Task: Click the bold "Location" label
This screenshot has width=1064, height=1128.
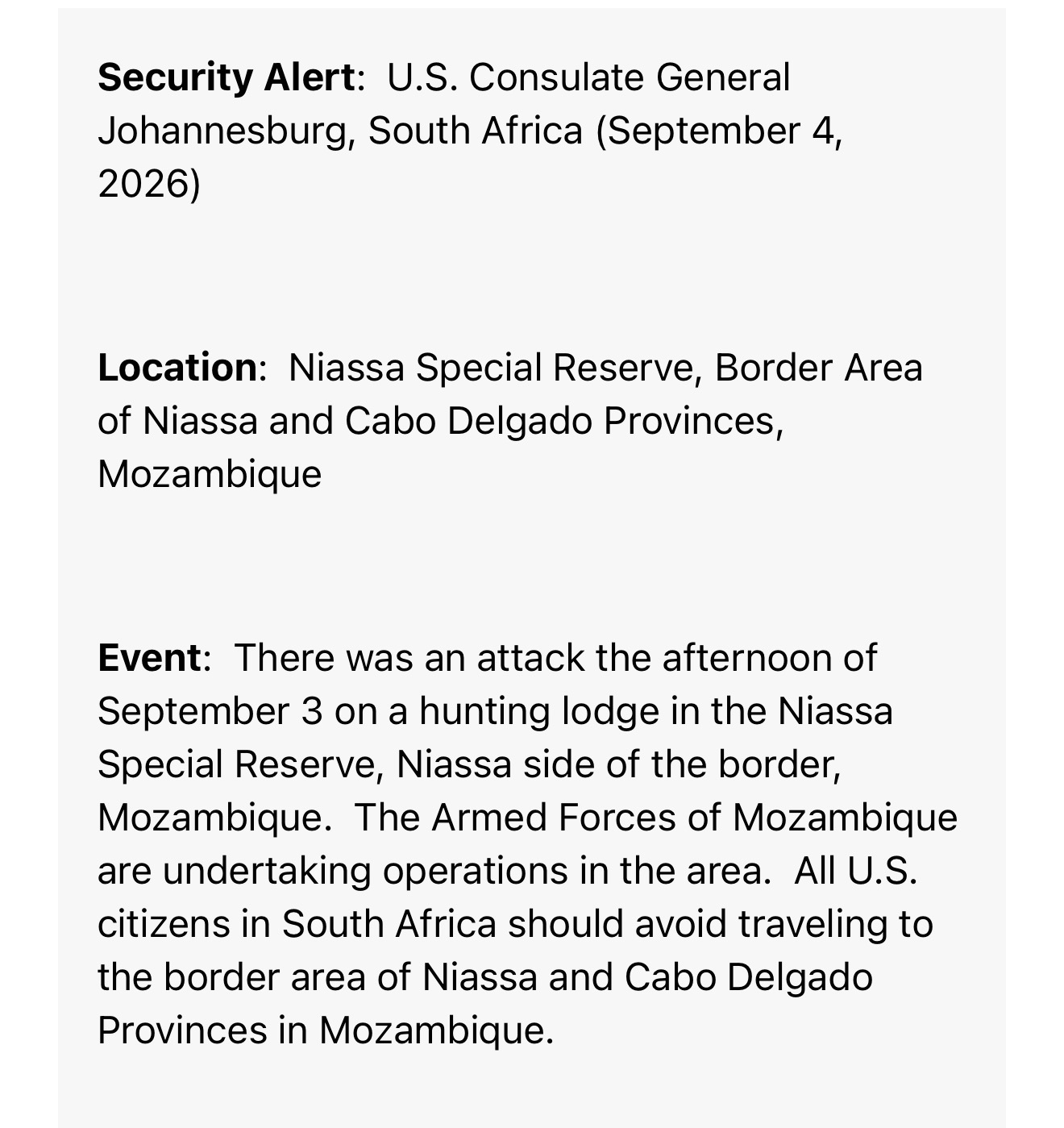Action: coord(177,368)
